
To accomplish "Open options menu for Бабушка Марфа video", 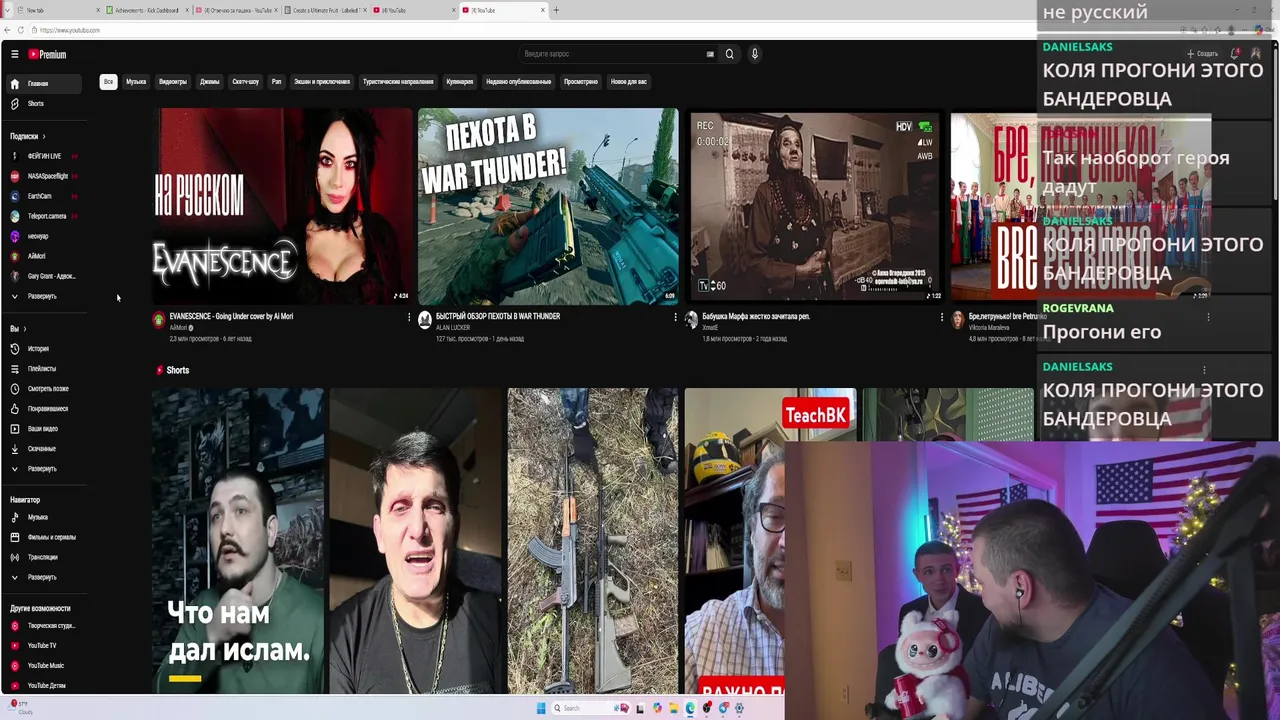I will coord(941,318).
